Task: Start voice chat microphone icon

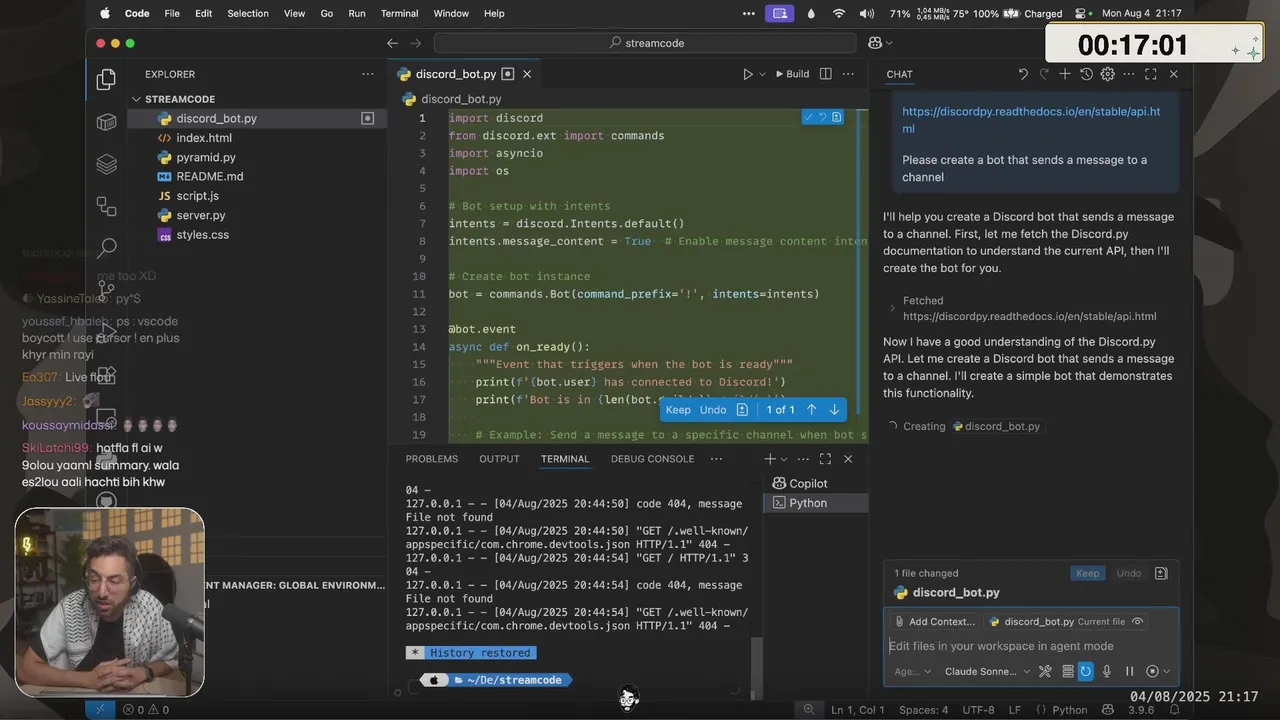Action: [1107, 672]
